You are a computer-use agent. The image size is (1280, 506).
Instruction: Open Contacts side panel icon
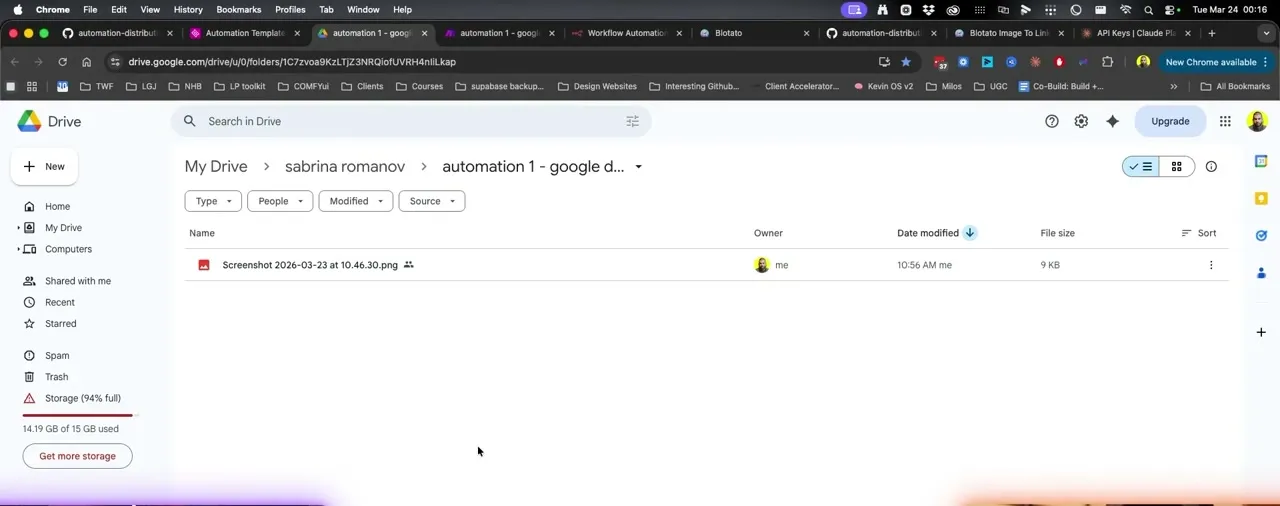point(1261,272)
